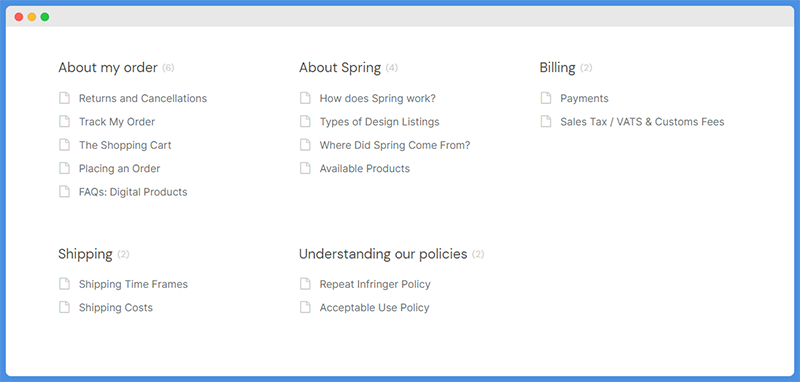
Task: Click the document icon beside Shipping Time Frames
Action: tap(64, 284)
